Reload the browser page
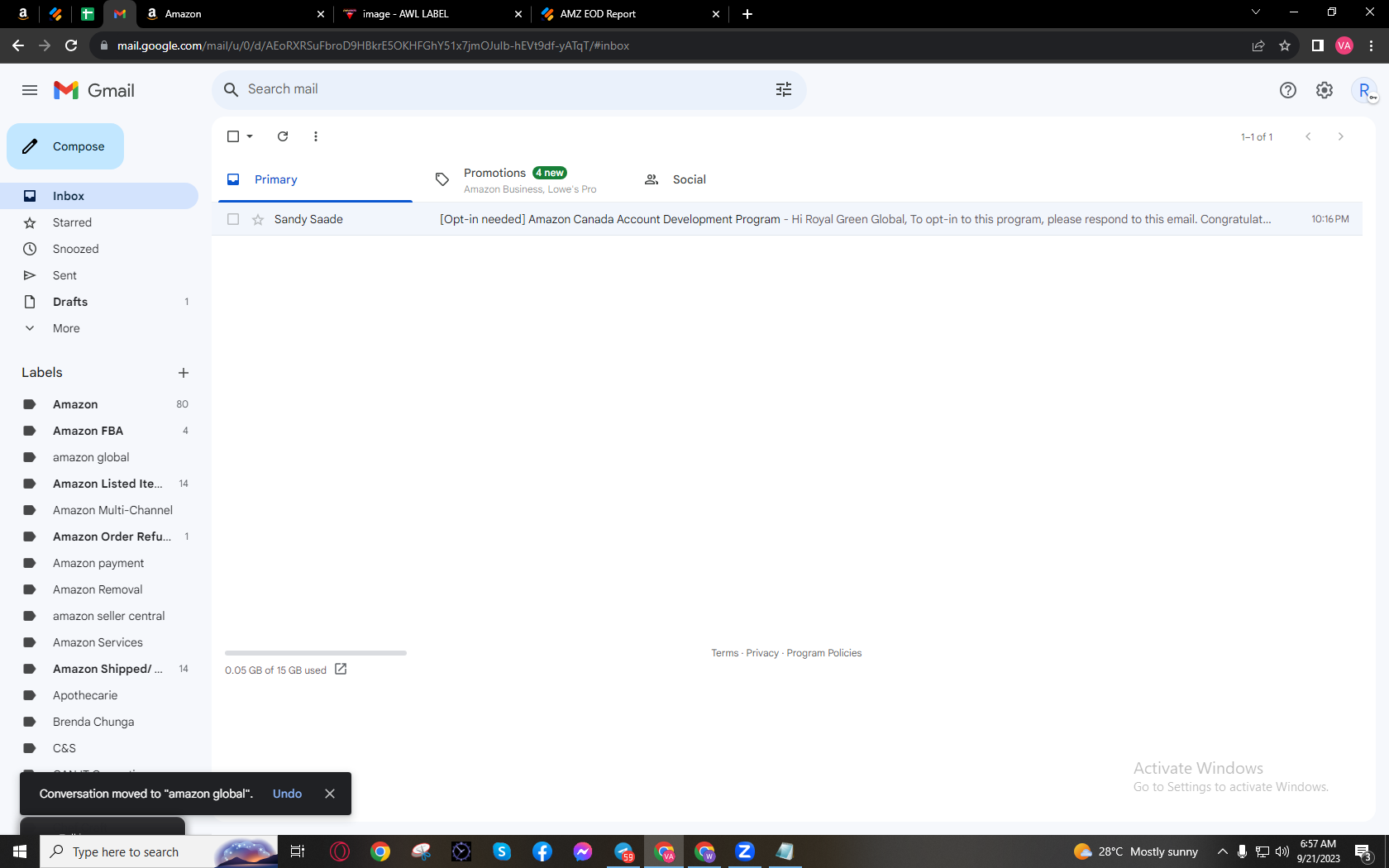 point(71,45)
